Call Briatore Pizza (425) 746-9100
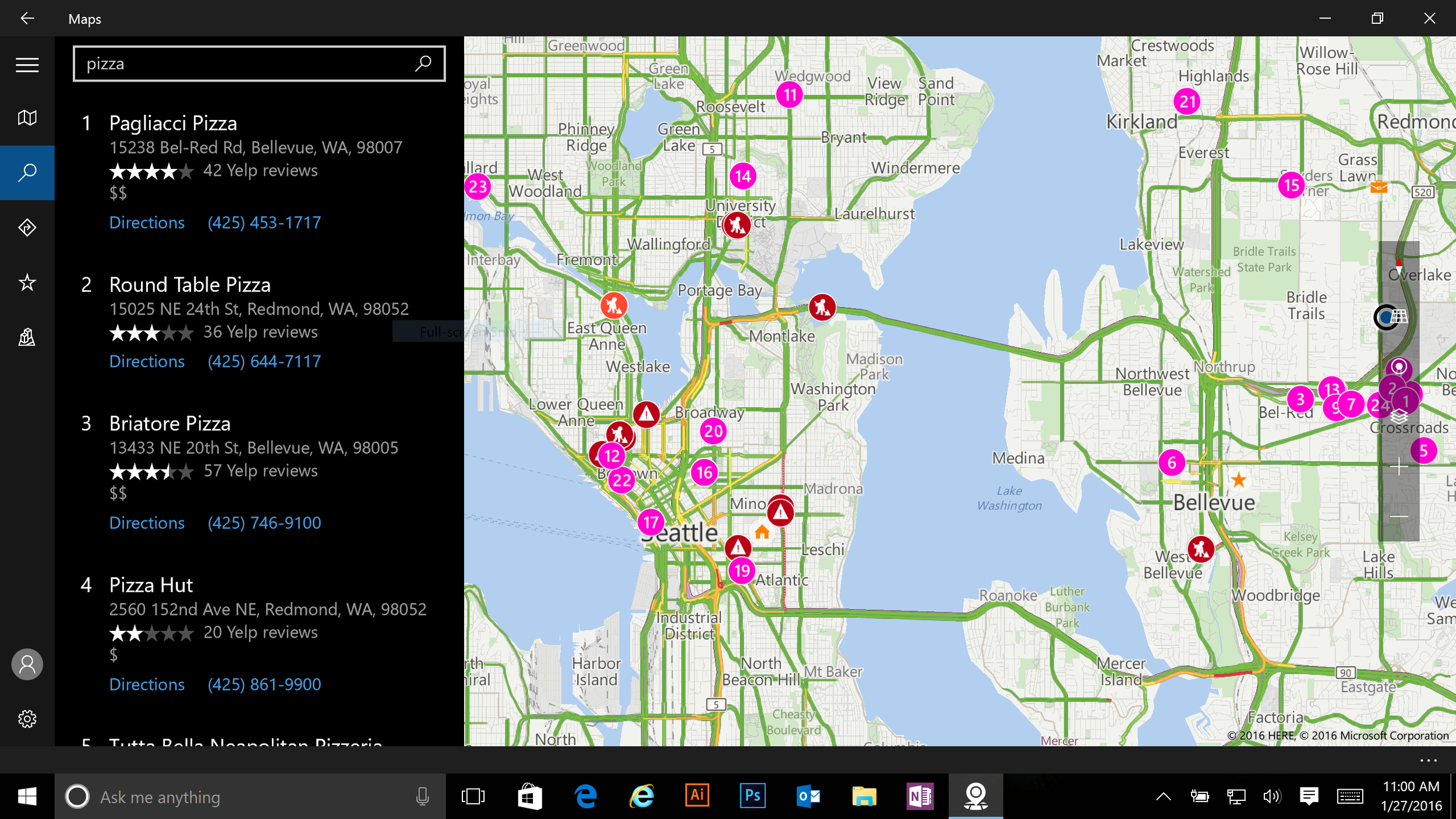Screen dimensions: 1456x819 (x=264, y=523)
